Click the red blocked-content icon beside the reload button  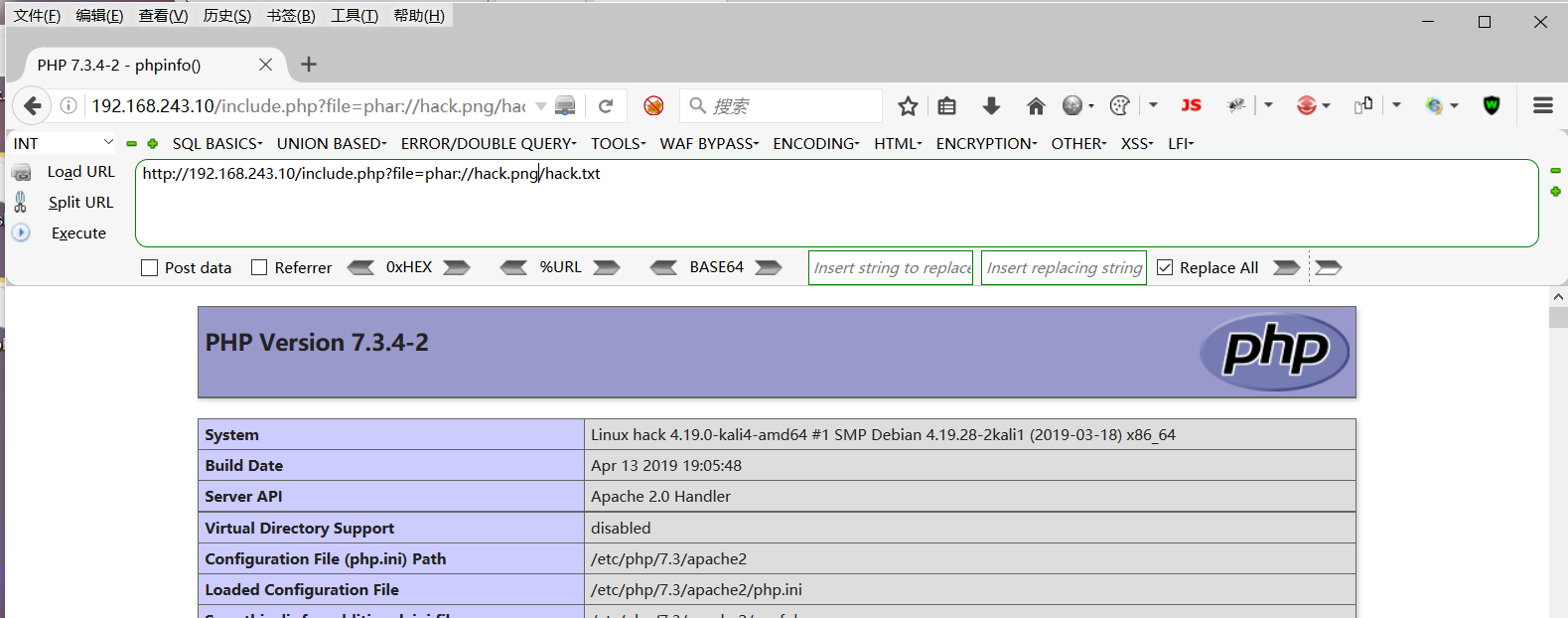(x=653, y=105)
